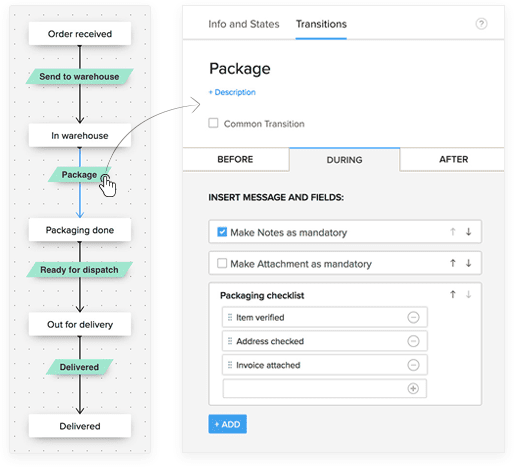The height and width of the screenshot is (467, 514).
Task: Remove the Address checked checklist entry
Action: click(x=413, y=341)
